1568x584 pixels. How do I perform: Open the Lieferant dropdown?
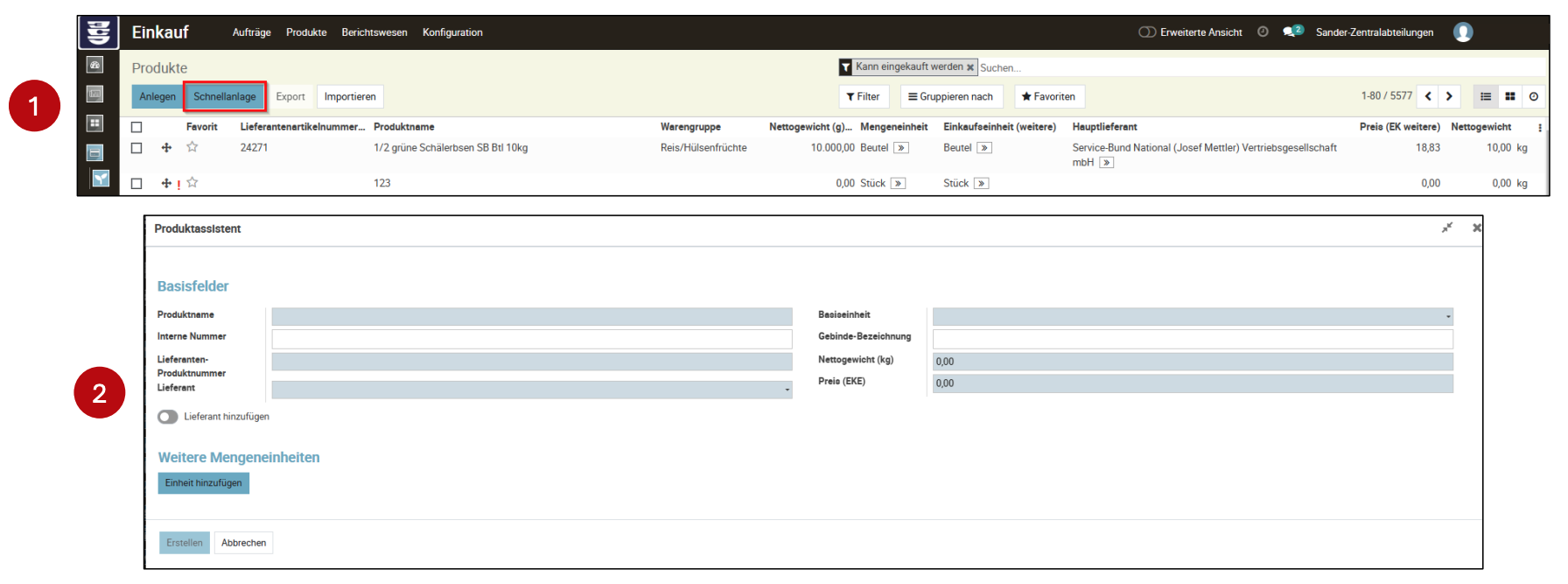531,390
